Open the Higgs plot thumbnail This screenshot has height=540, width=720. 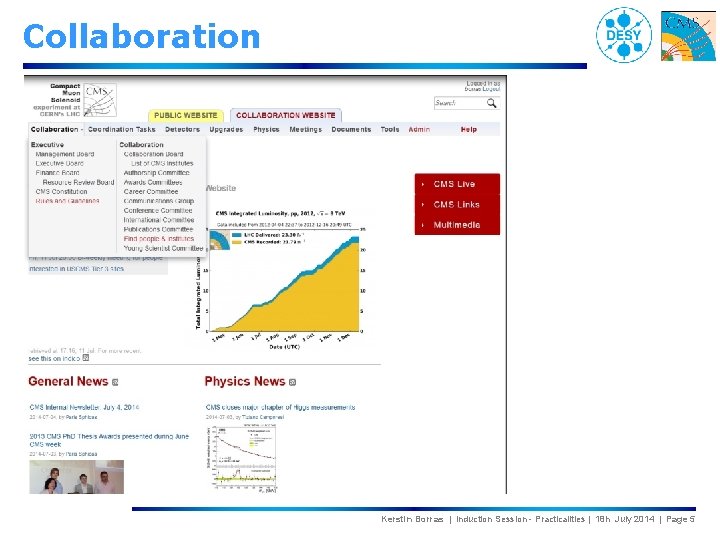(x=242, y=459)
